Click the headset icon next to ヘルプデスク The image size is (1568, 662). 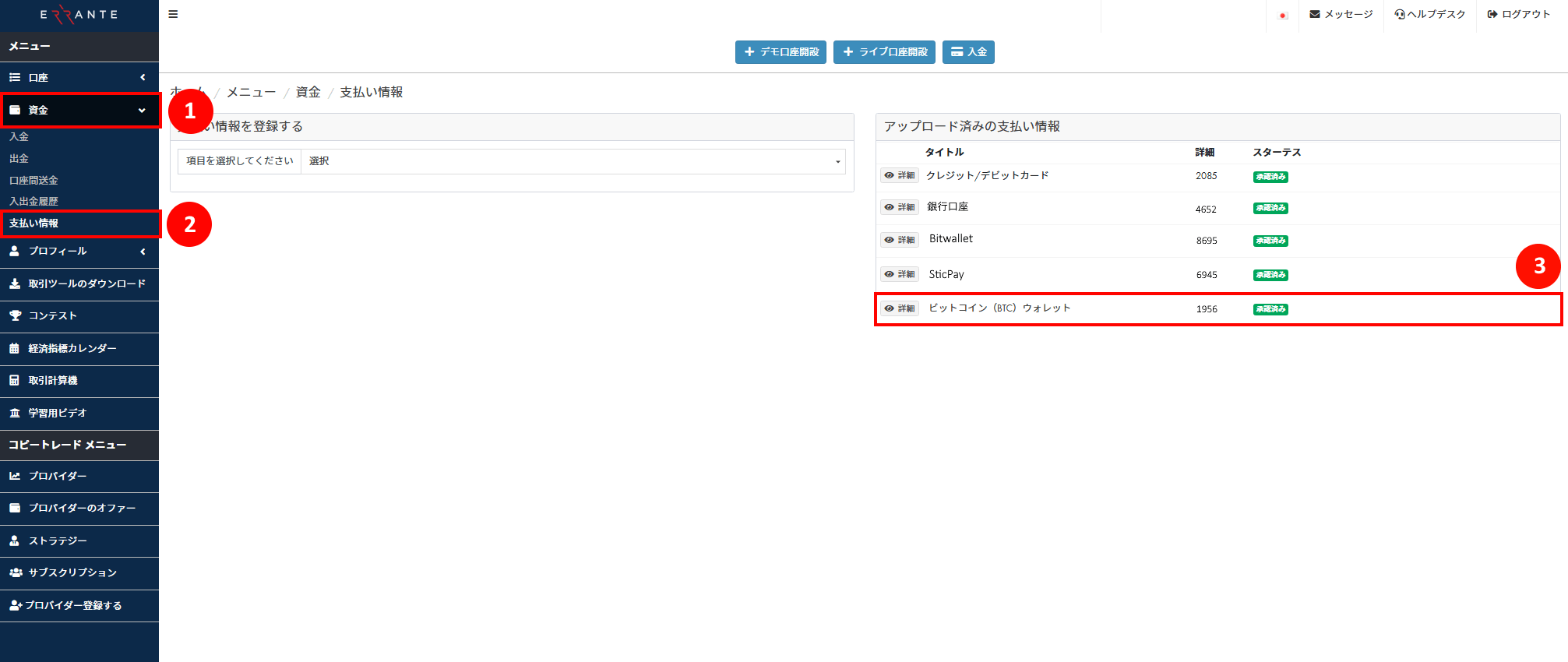pyautogui.click(x=1400, y=14)
